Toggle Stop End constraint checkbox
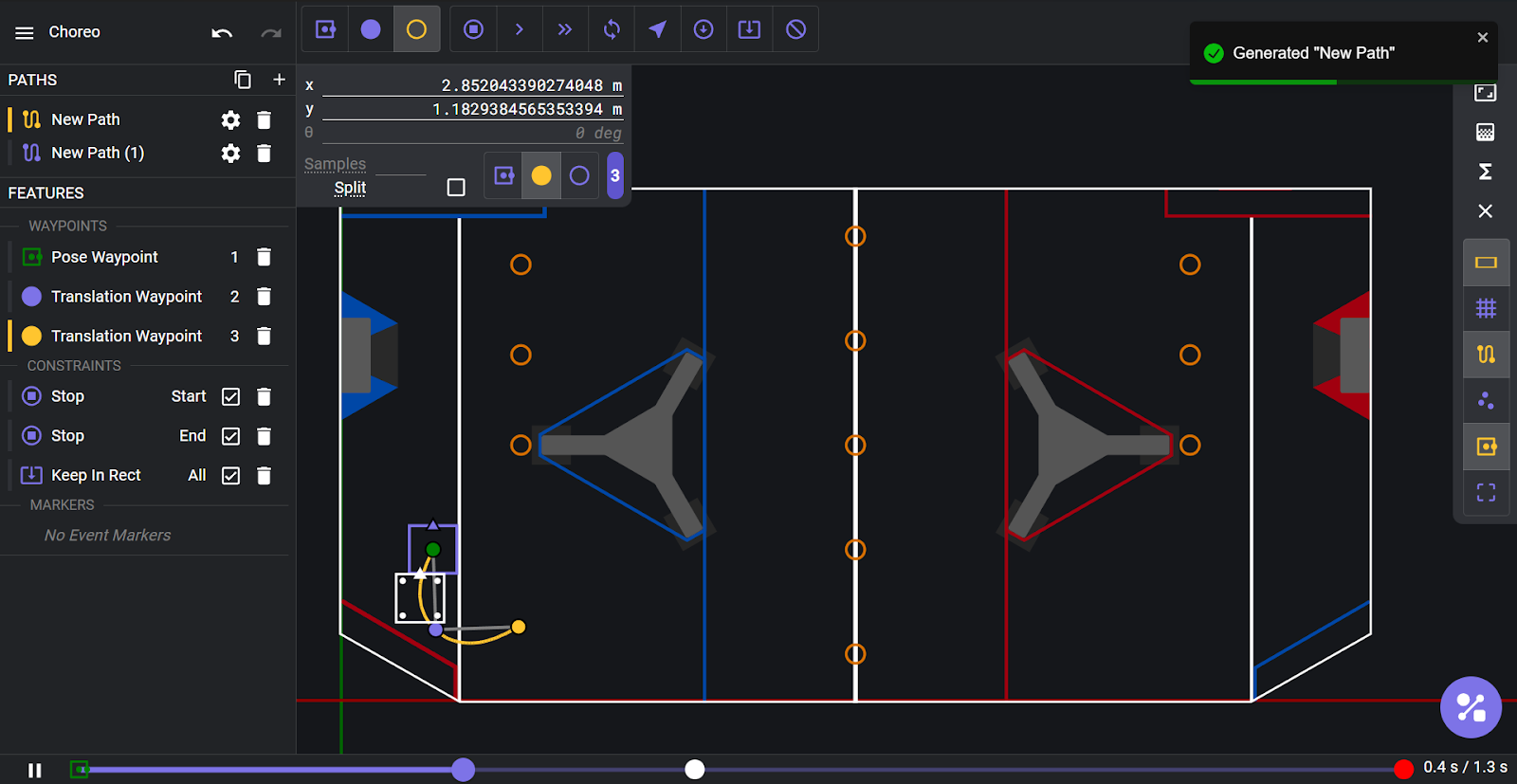The width and height of the screenshot is (1517, 784). click(230, 436)
